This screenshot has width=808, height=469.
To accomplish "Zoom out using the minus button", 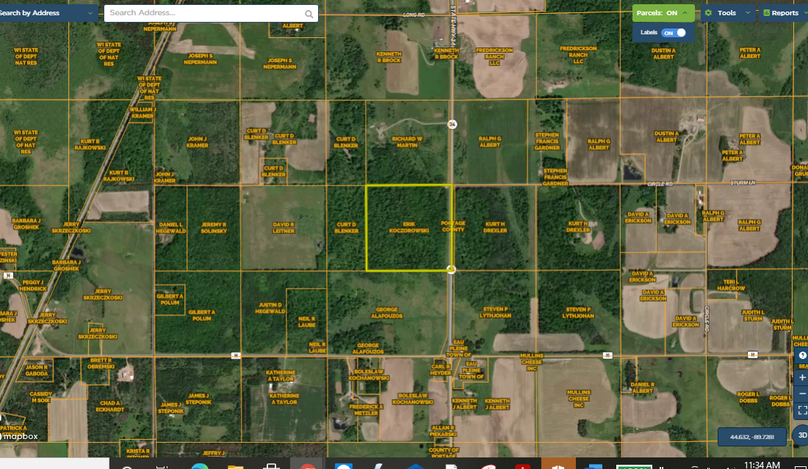I will coord(802,393).
